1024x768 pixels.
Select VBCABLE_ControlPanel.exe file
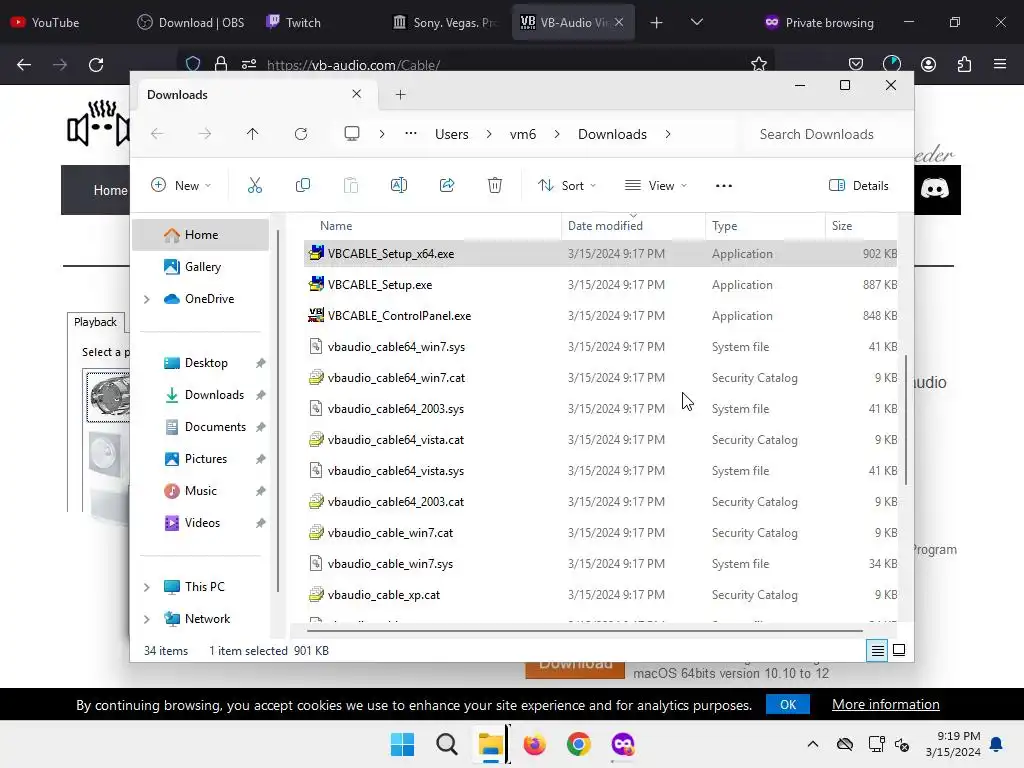point(600,315)
